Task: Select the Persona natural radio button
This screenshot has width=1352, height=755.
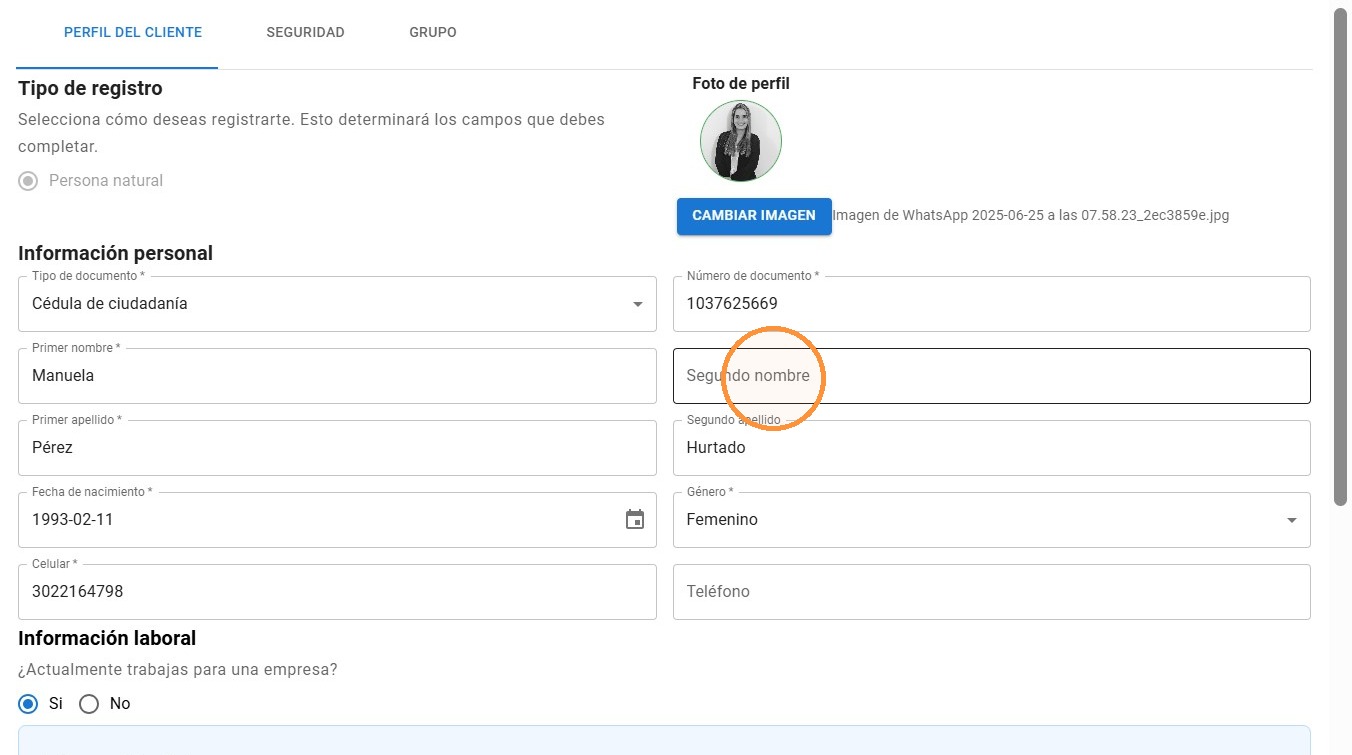Action: coord(29,181)
